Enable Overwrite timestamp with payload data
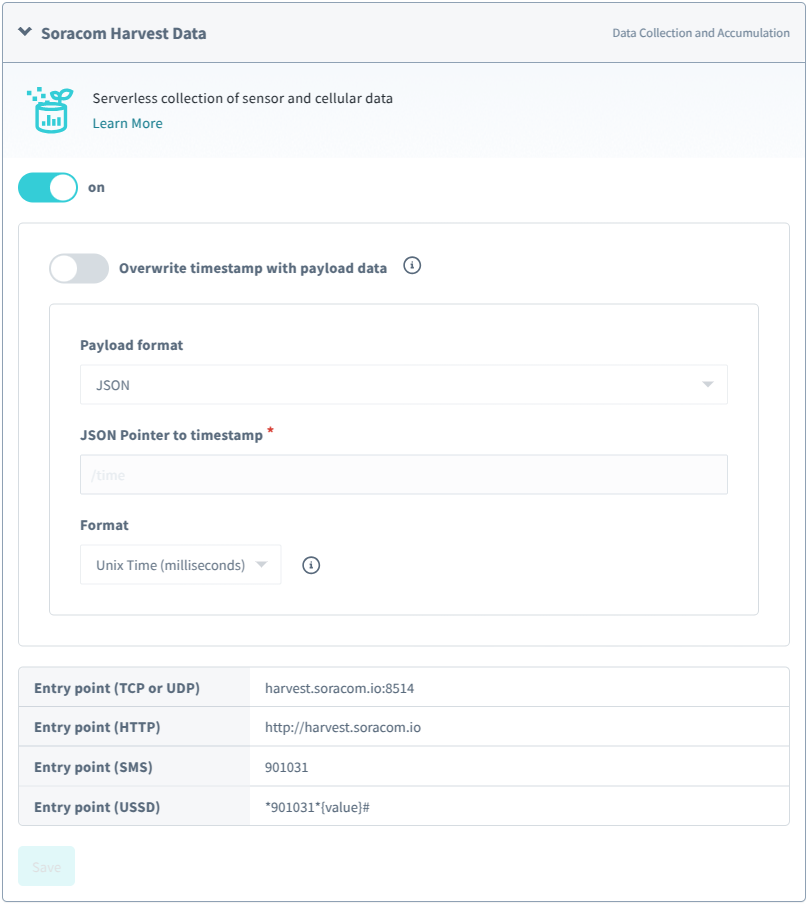Screen dimensions: 809x905 click(78, 268)
